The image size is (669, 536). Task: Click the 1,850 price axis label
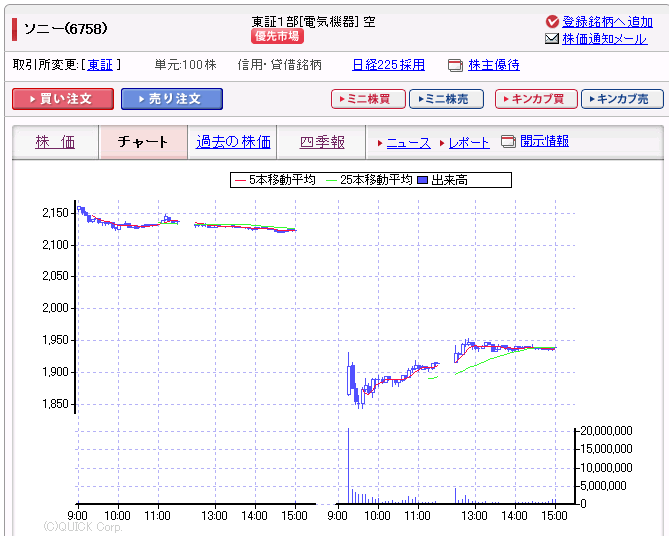tap(55, 404)
